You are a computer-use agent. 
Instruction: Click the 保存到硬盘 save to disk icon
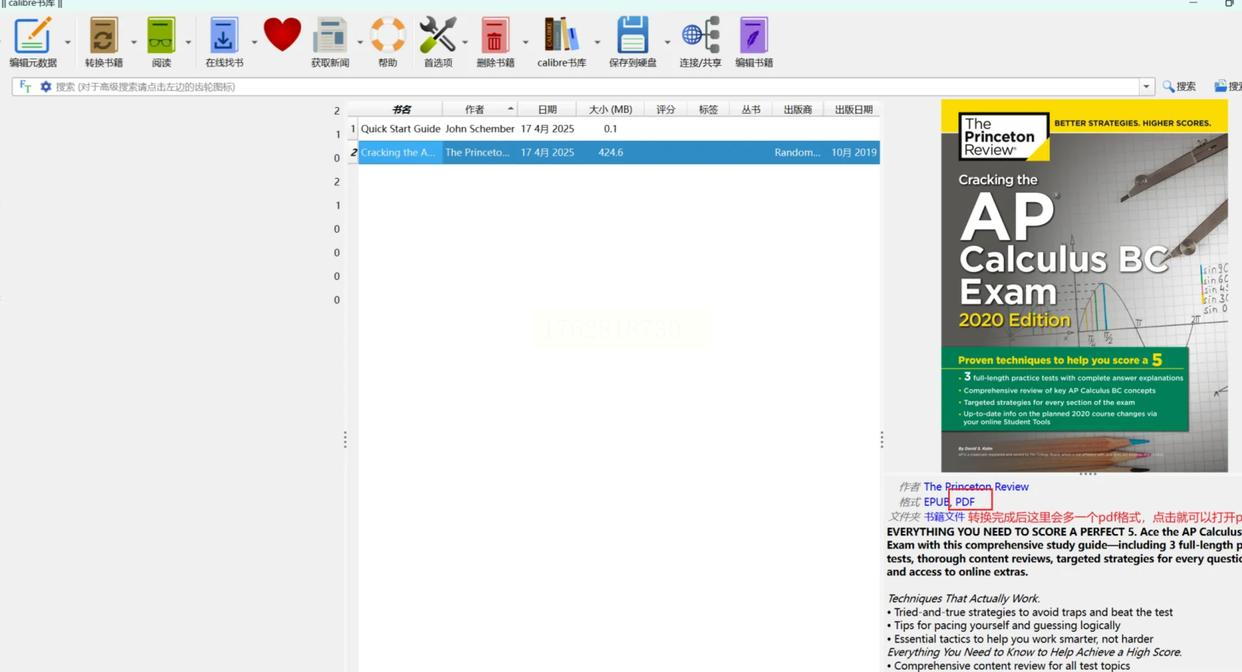tap(632, 37)
